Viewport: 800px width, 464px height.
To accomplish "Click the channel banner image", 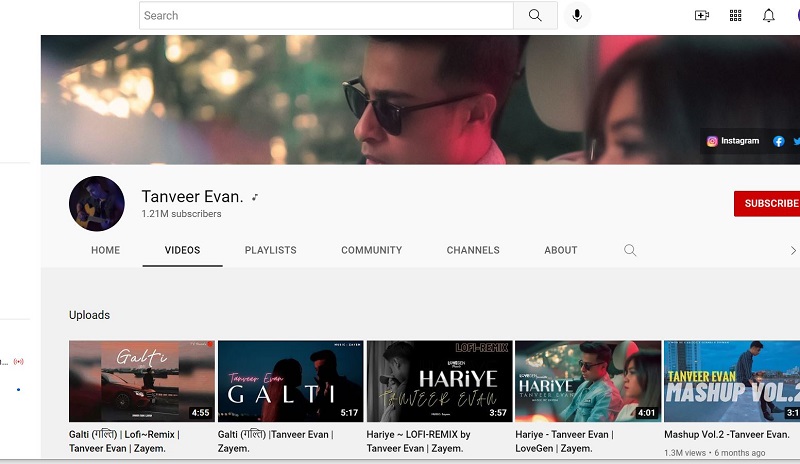I will point(420,100).
